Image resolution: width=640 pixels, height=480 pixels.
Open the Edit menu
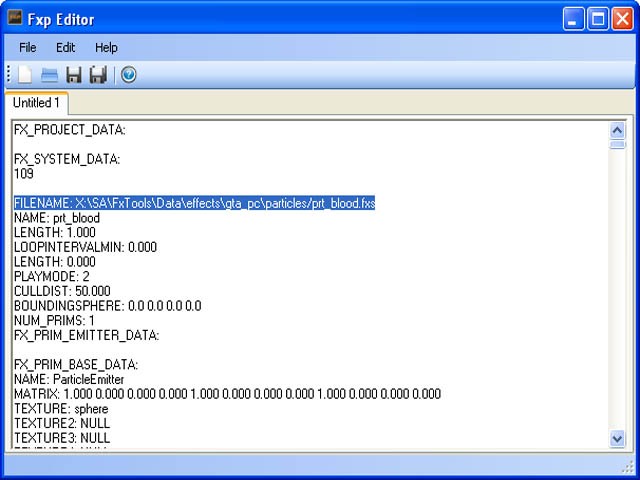(65, 47)
